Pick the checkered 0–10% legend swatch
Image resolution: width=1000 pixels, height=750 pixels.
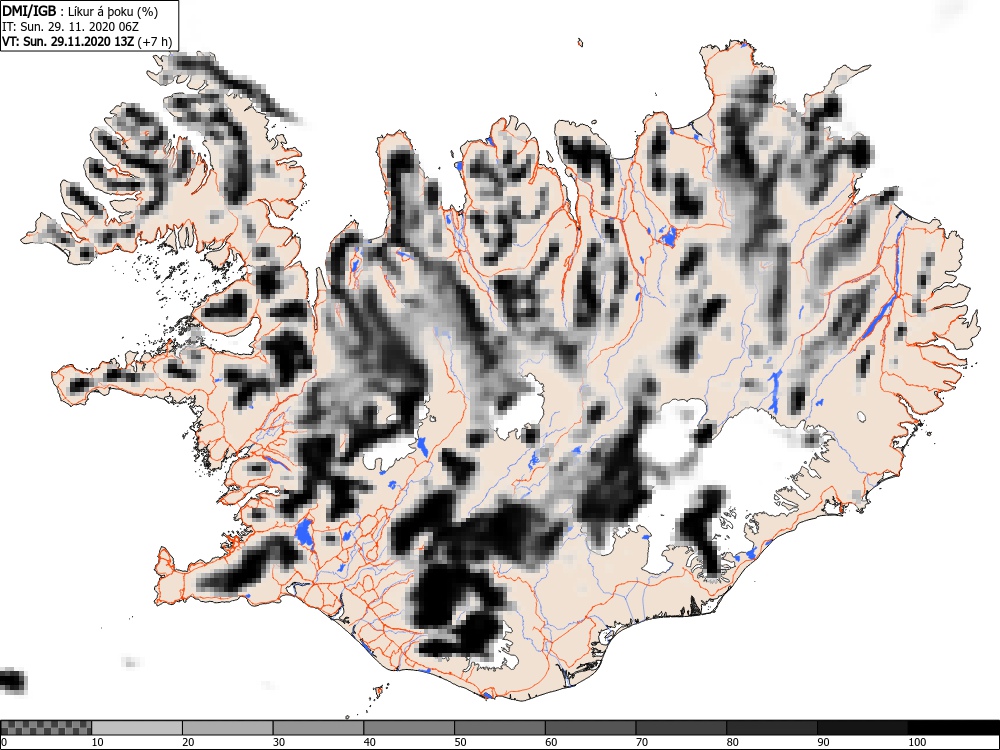pos(46,728)
